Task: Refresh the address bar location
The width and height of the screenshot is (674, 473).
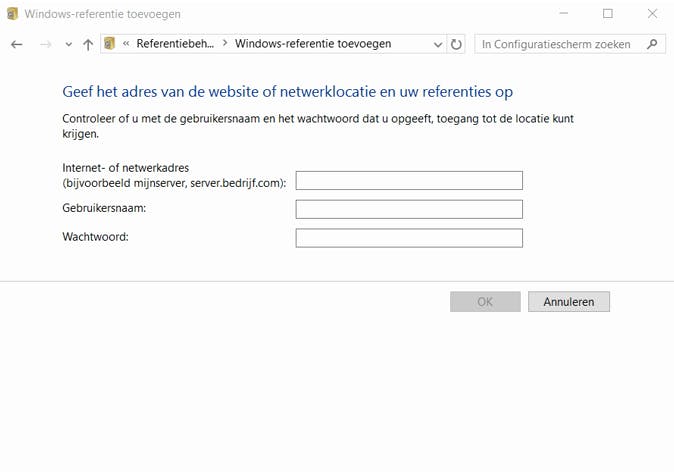Action: click(x=457, y=44)
